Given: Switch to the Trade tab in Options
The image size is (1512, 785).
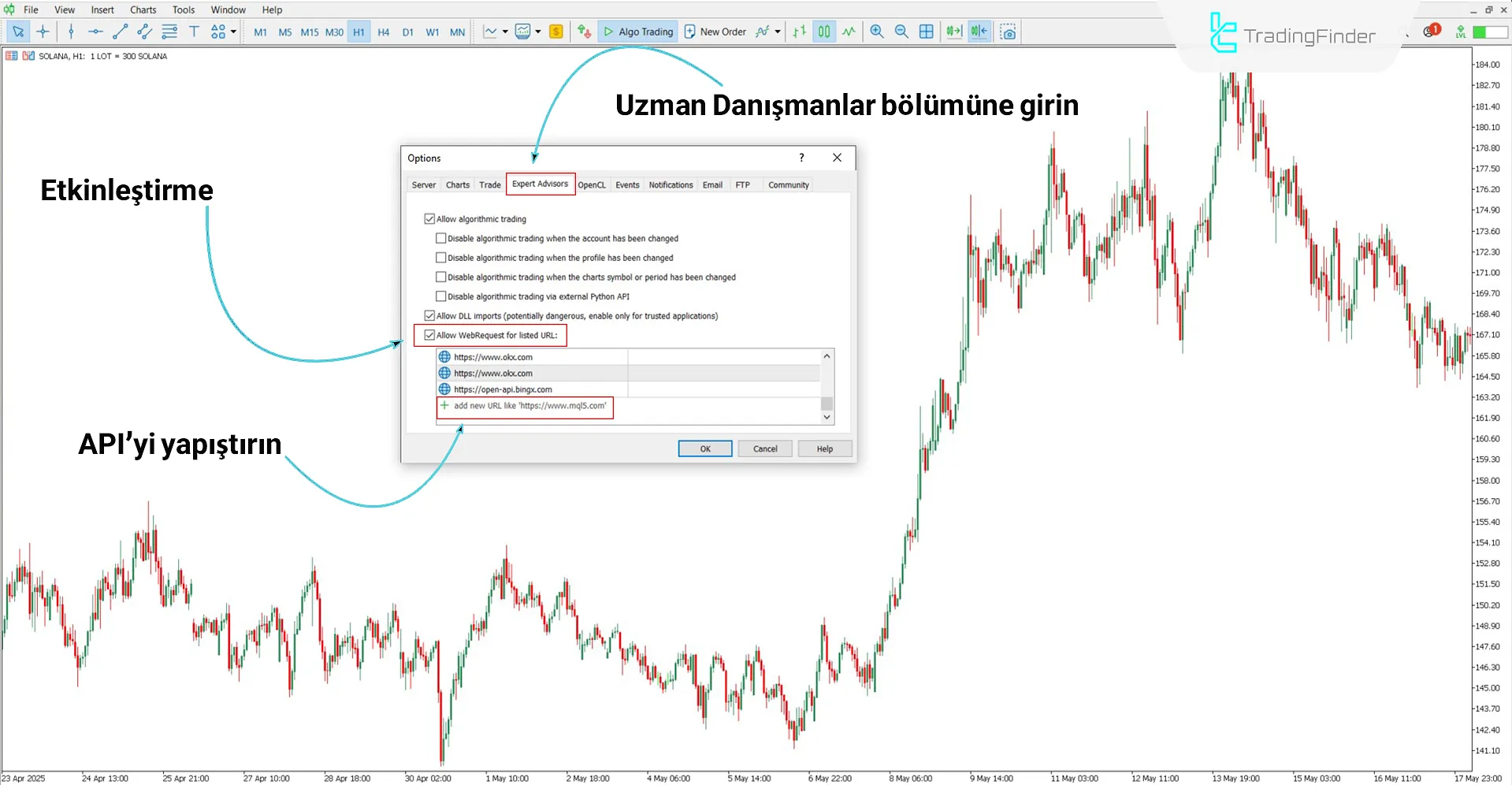Looking at the screenshot, I should point(490,184).
